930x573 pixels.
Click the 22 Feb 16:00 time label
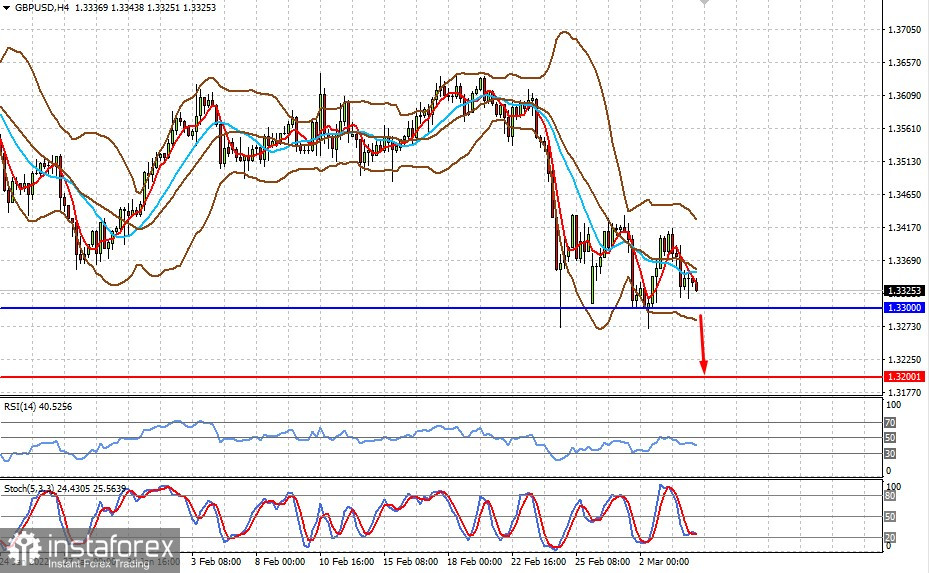click(539, 561)
